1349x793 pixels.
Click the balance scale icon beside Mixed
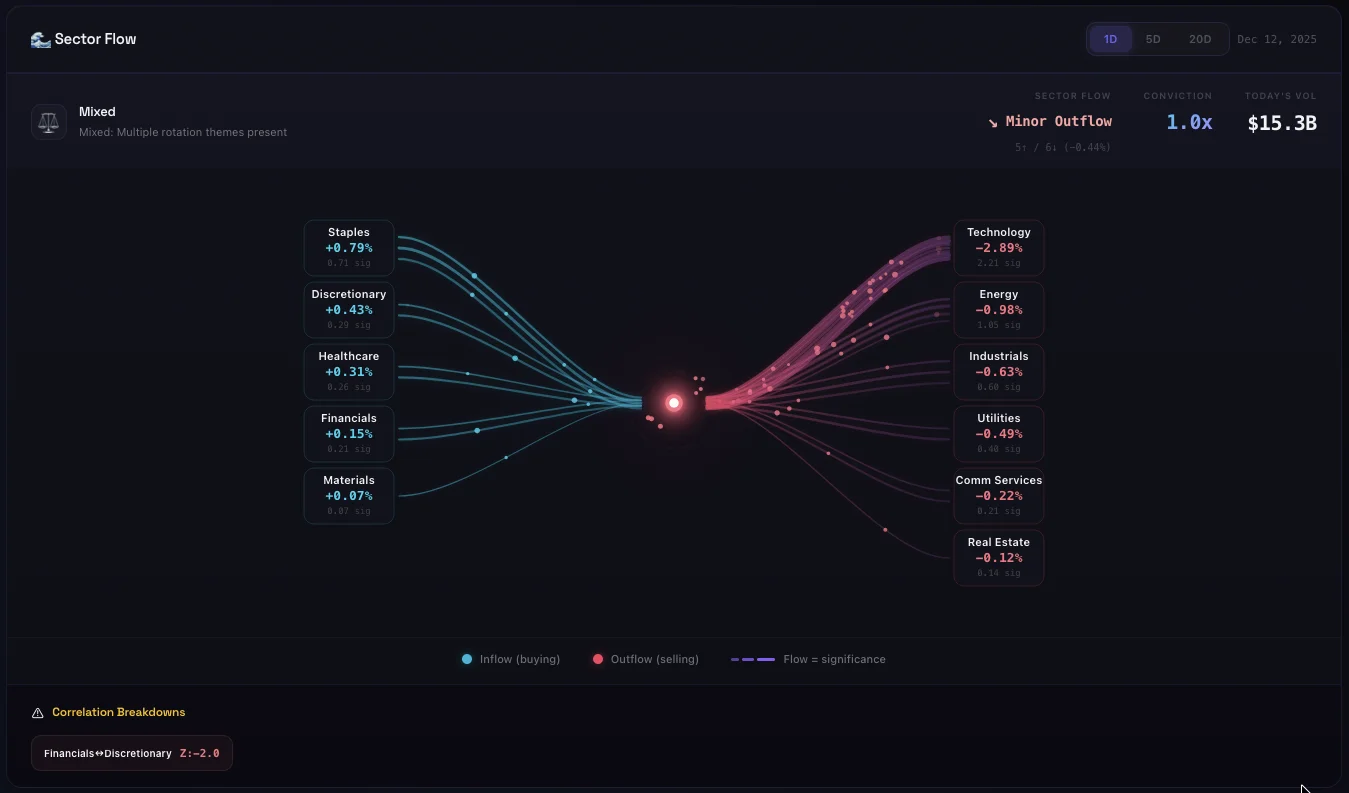pyautogui.click(x=48, y=121)
